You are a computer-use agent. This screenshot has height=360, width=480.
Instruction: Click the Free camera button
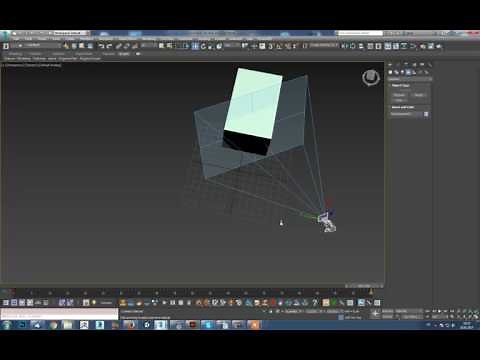[399, 100]
